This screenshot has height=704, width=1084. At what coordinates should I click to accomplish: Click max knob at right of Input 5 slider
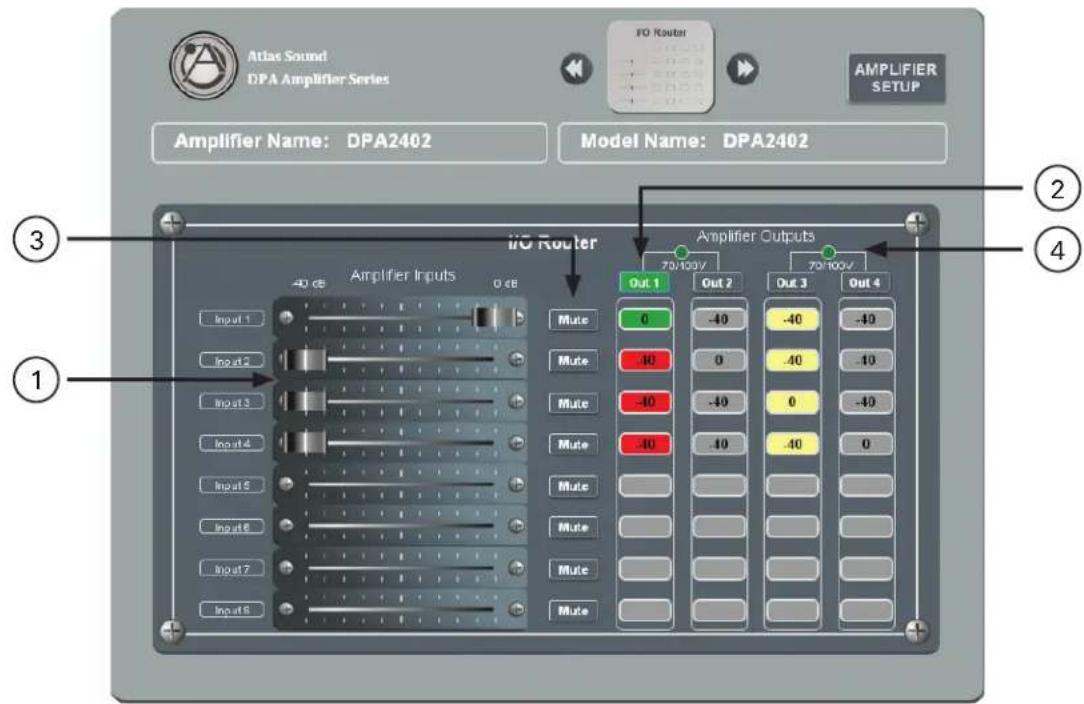pyautogui.click(x=516, y=484)
